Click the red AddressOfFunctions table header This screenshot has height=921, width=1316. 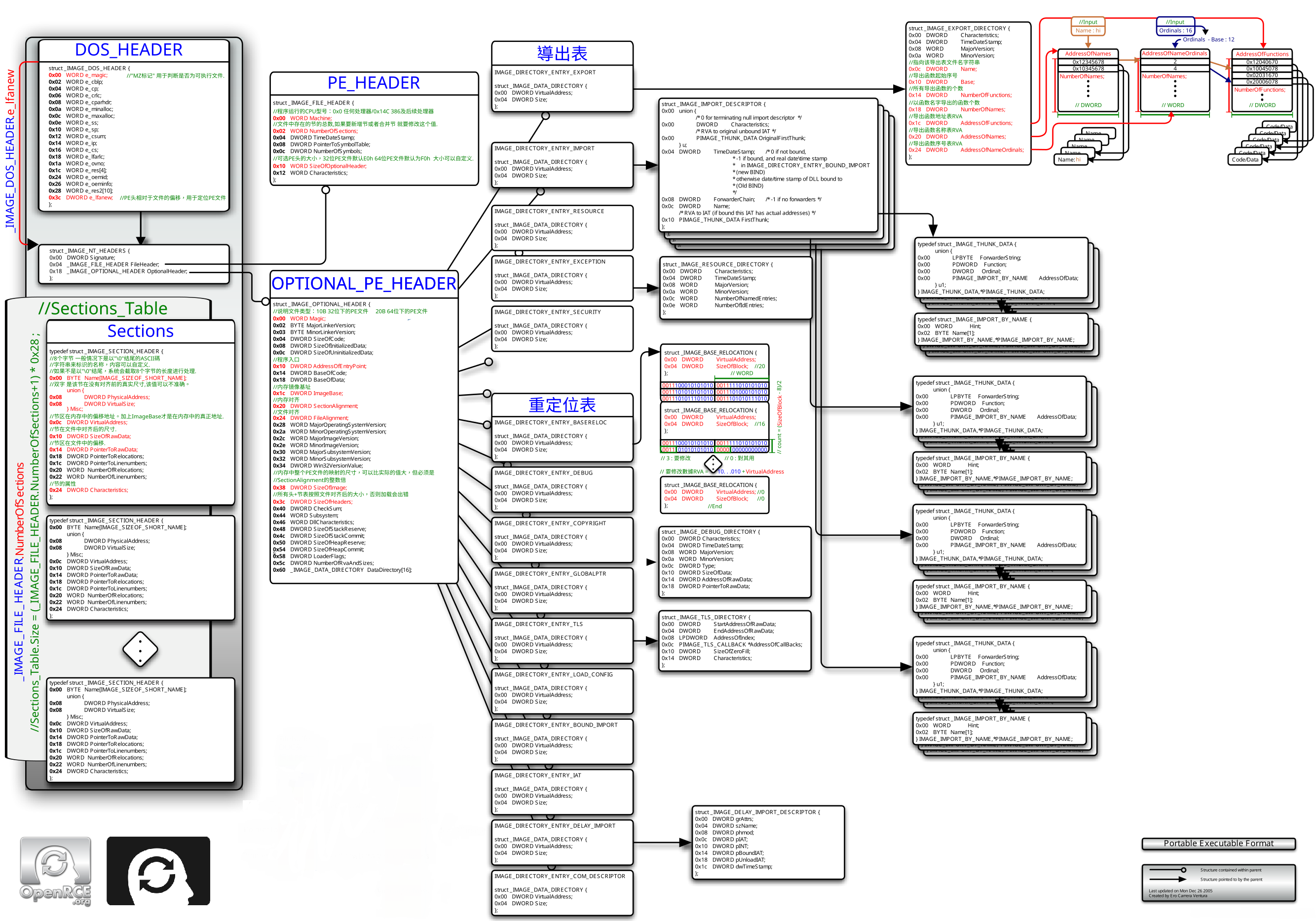tap(1262, 54)
